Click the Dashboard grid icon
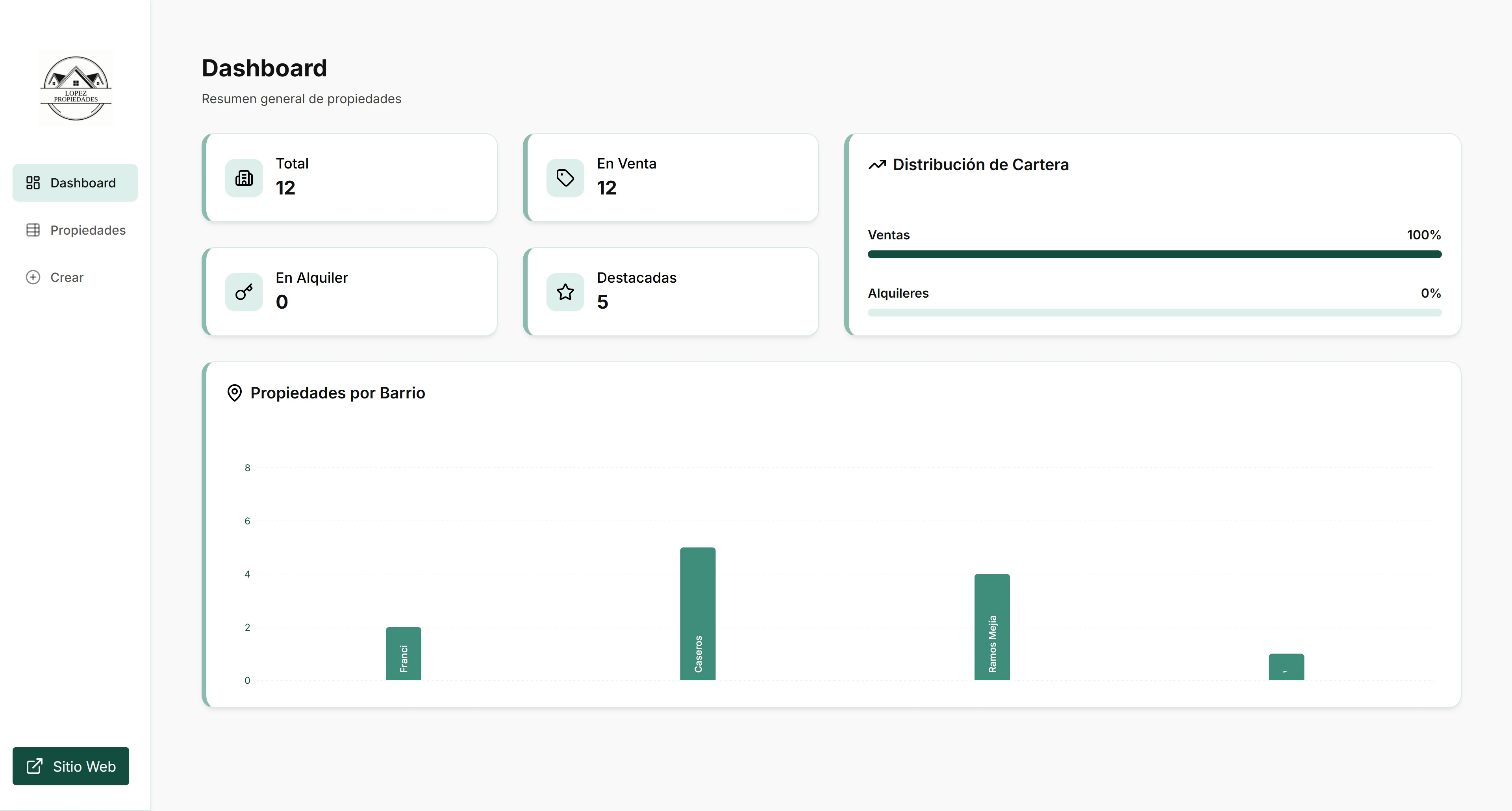The width and height of the screenshot is (1512, 811). [33, 183]
